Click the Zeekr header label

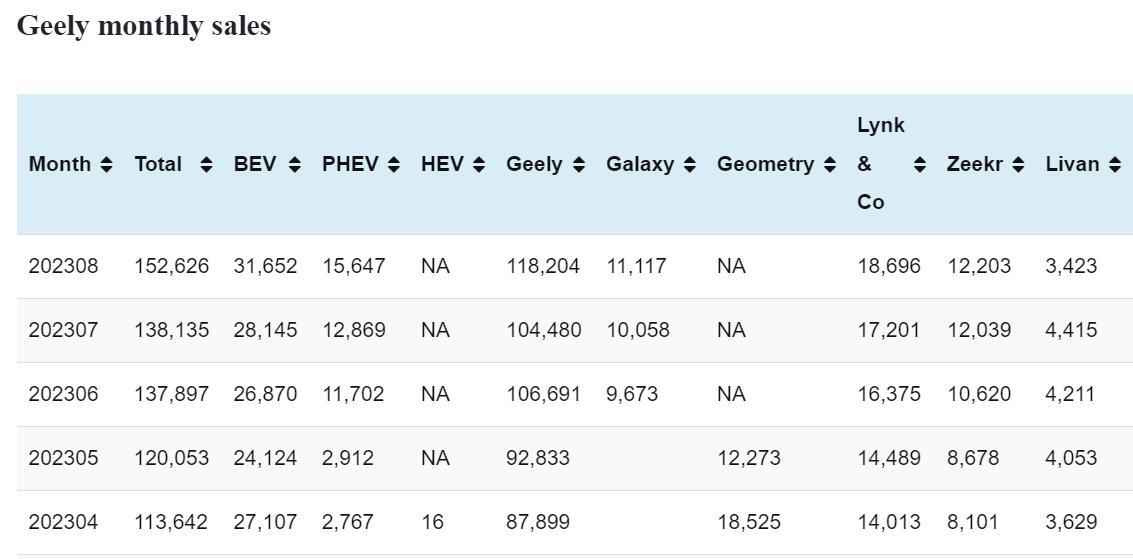point(974,164)
